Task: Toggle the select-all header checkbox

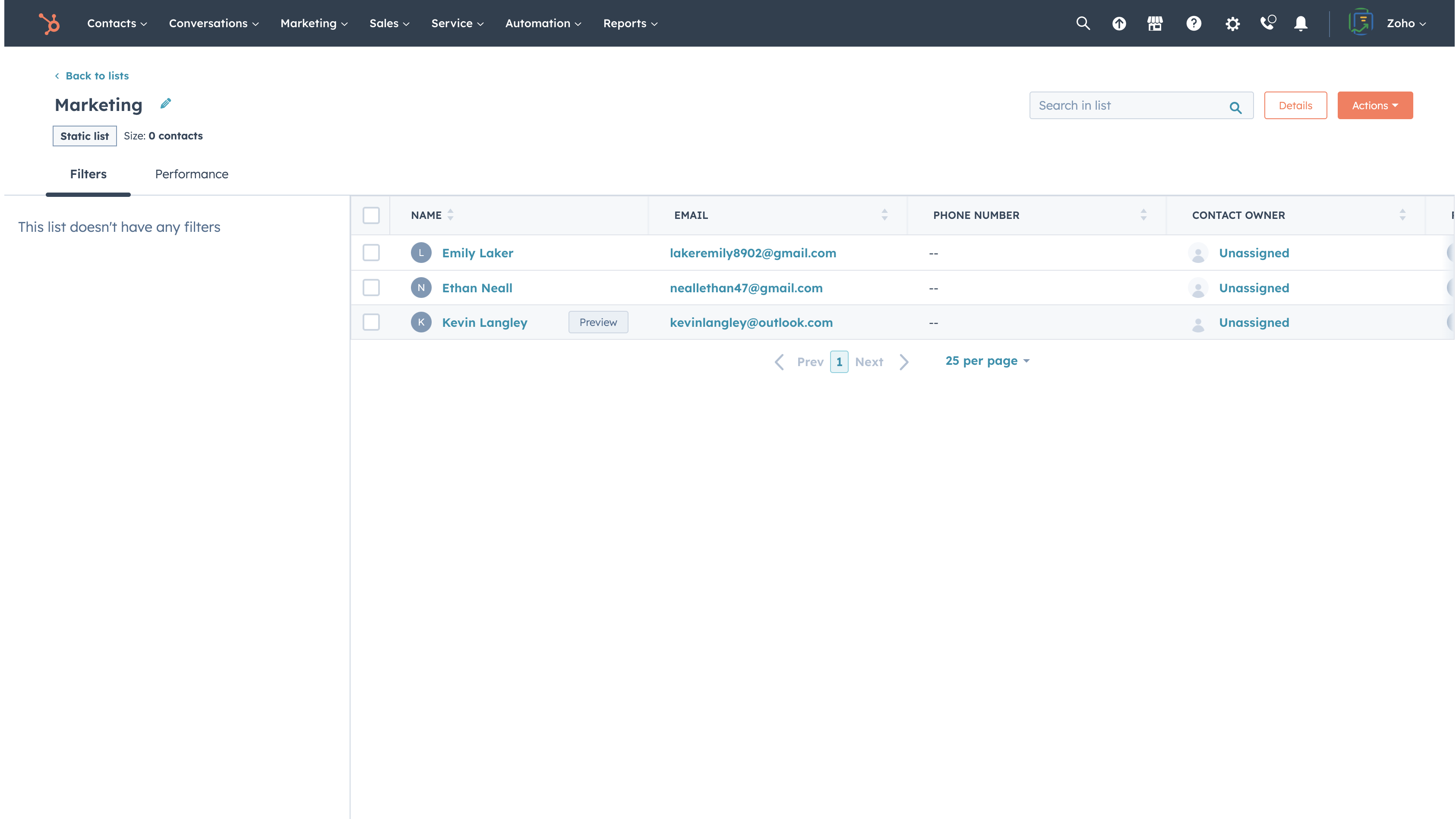Action: click(371, 215)
